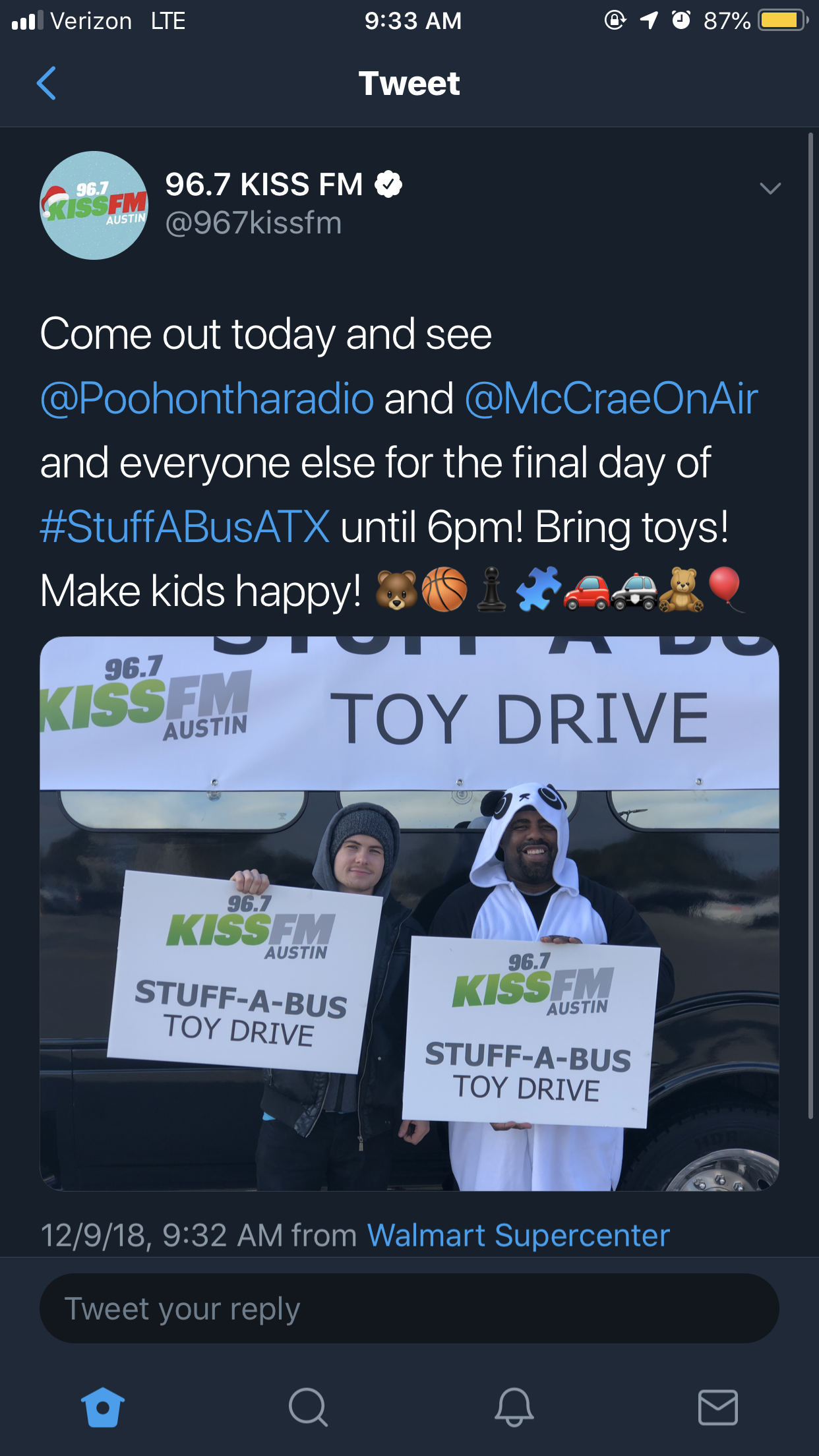Open the #StuffABusATX hashtag

pos(185,527)
